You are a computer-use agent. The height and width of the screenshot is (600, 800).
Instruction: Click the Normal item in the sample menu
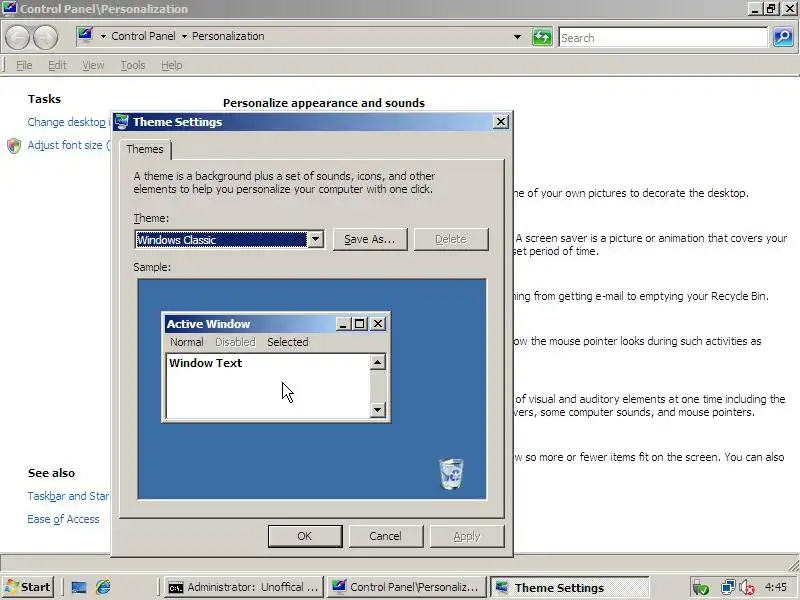[187, 342]
